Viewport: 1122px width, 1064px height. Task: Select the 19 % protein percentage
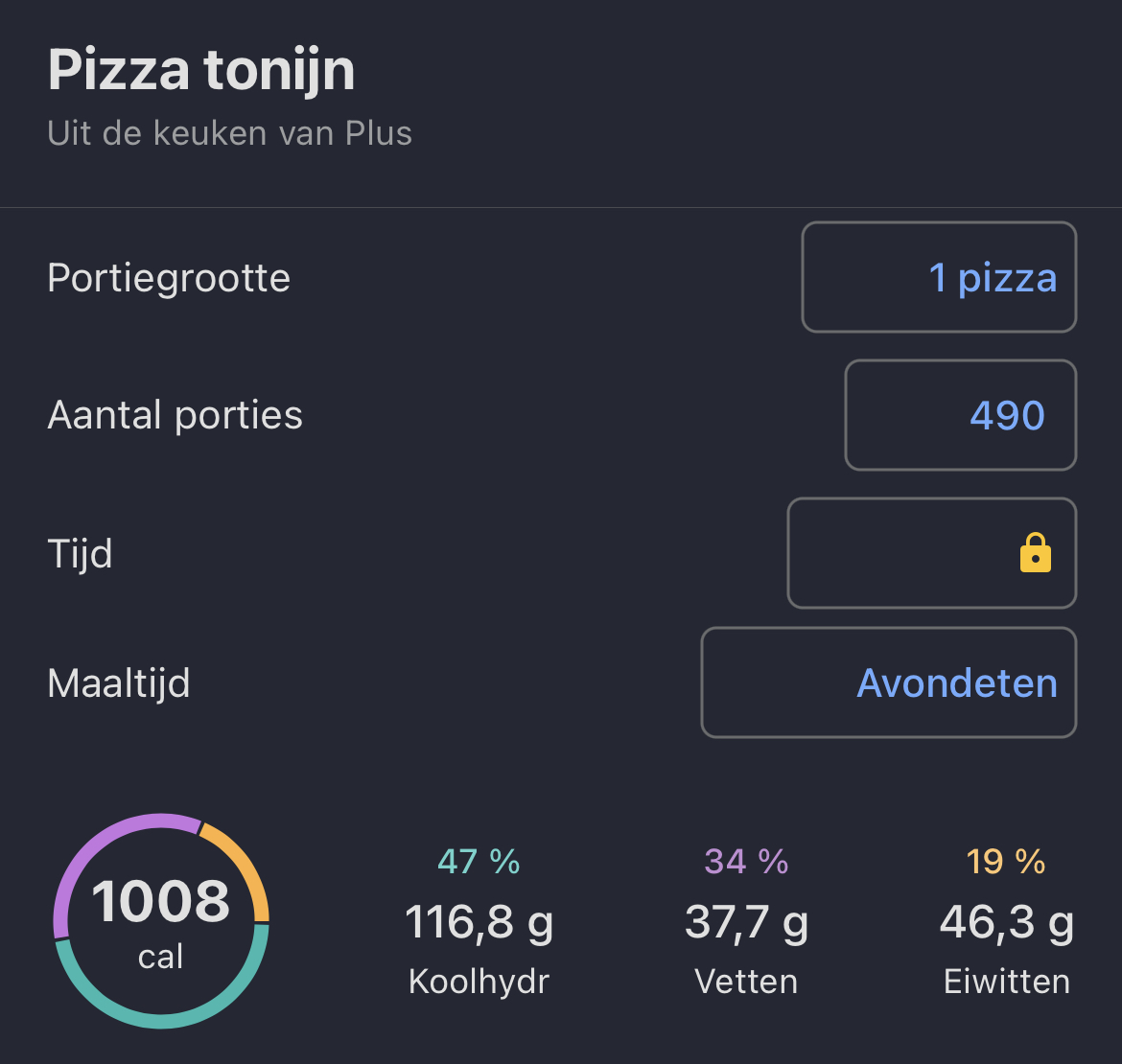(1006, 862)
